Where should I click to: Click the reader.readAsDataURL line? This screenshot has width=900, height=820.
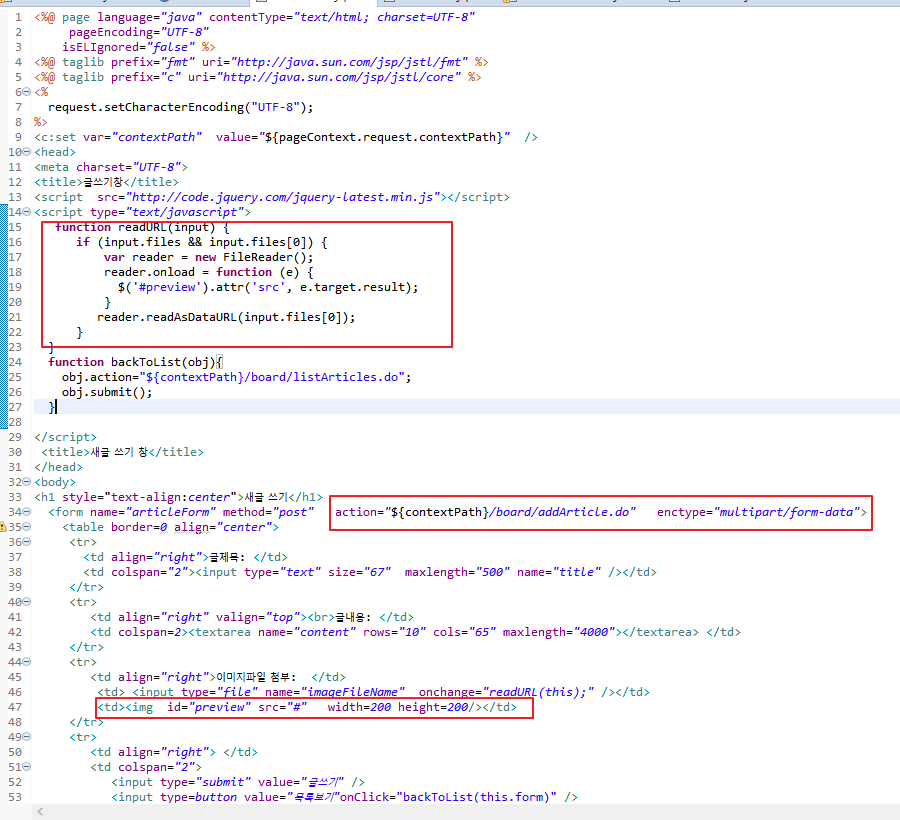pos(226,317)
